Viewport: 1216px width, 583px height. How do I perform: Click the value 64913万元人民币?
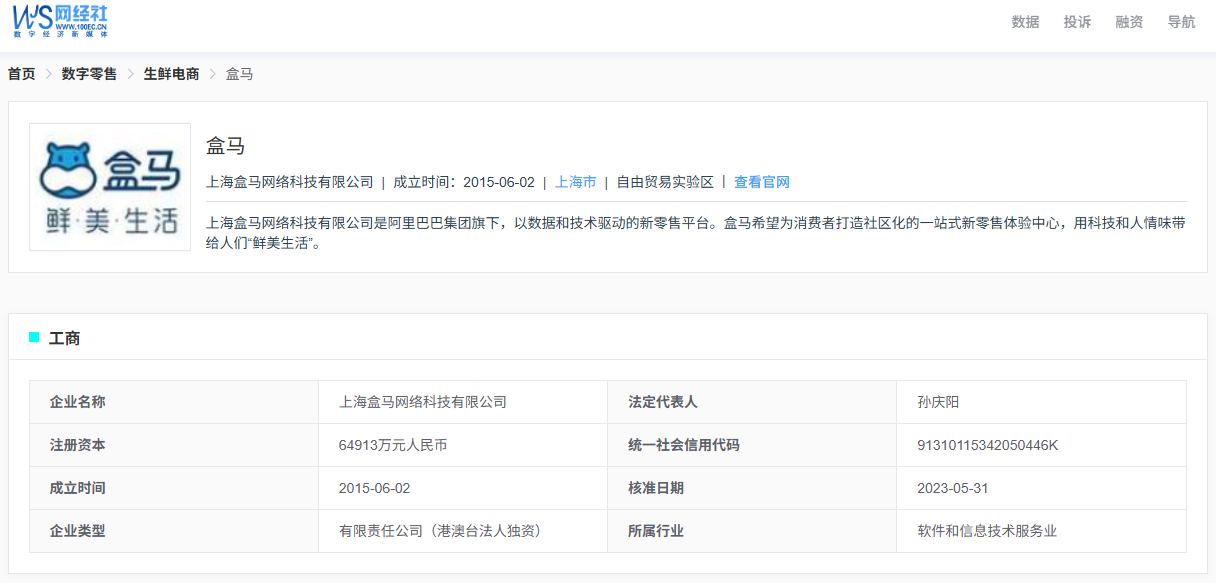[x=393, y=445]
